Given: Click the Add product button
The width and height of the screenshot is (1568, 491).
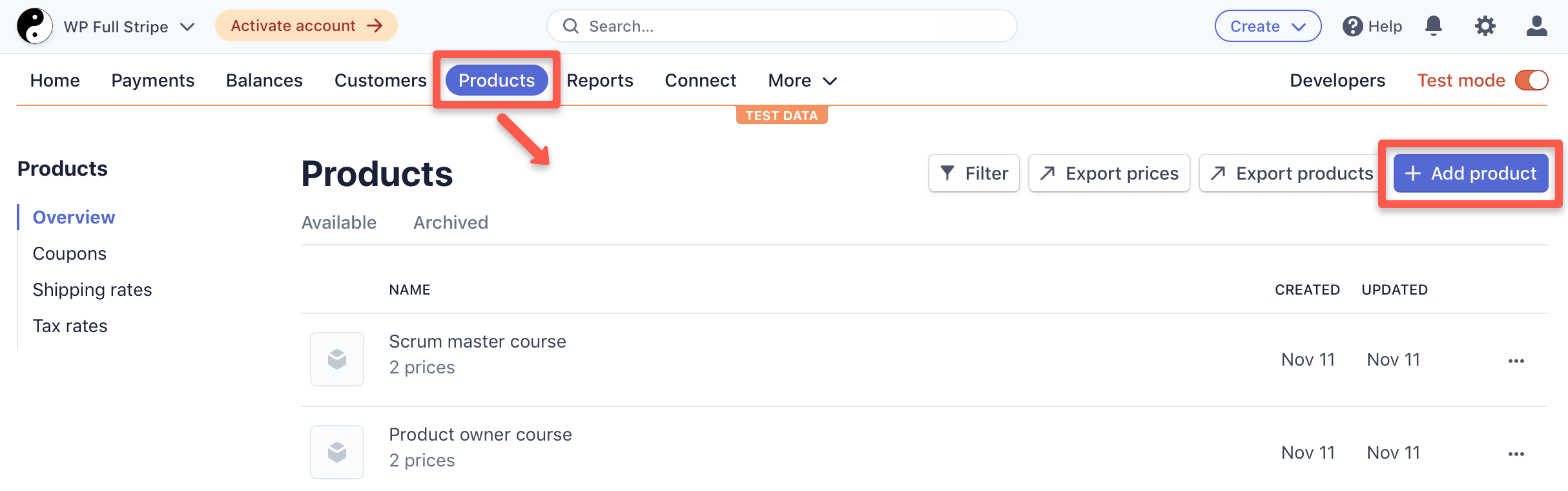Looking at the screenshot, I should [1470, 173].
